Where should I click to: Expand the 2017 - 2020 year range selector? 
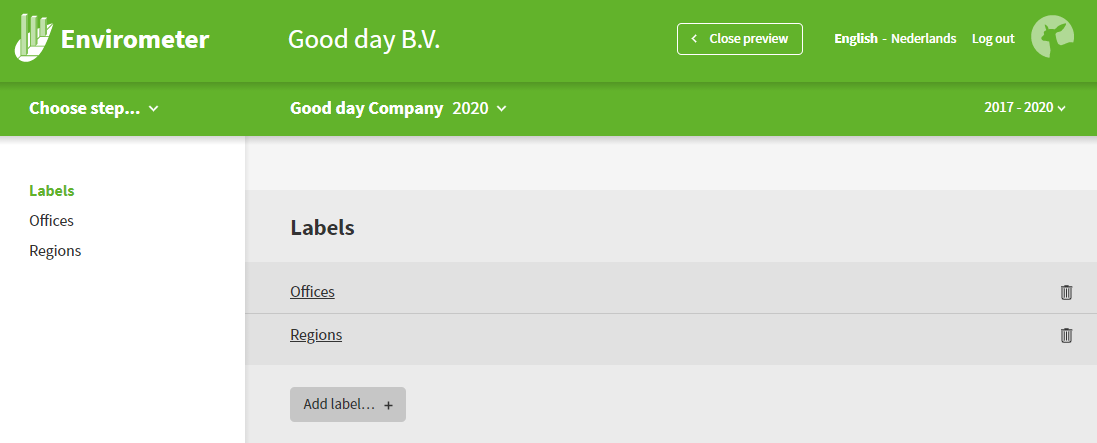coord(1025,108)
